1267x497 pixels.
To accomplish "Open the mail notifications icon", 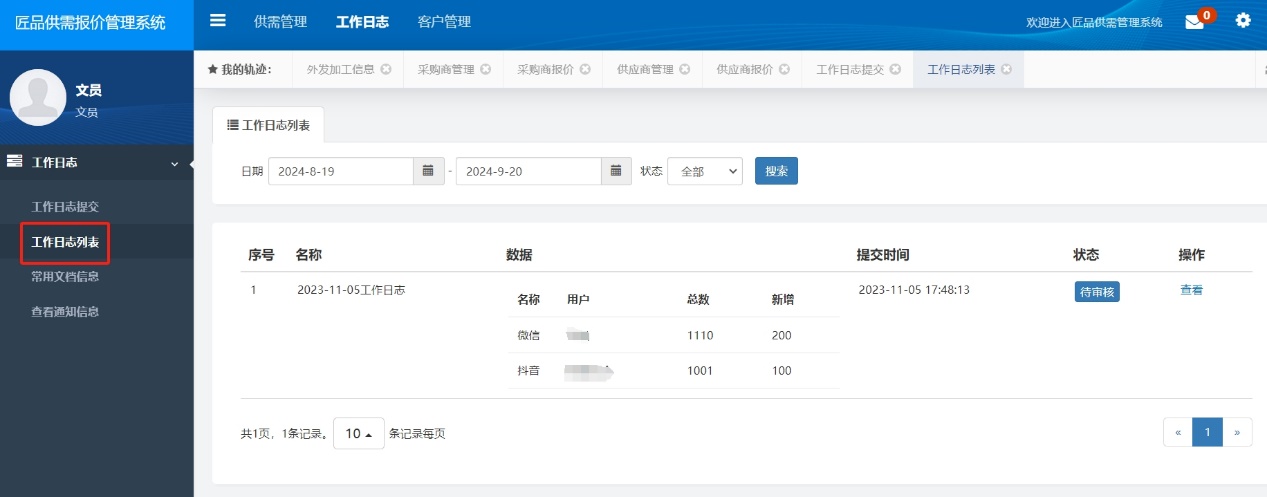I will [x=1194, y=22].
